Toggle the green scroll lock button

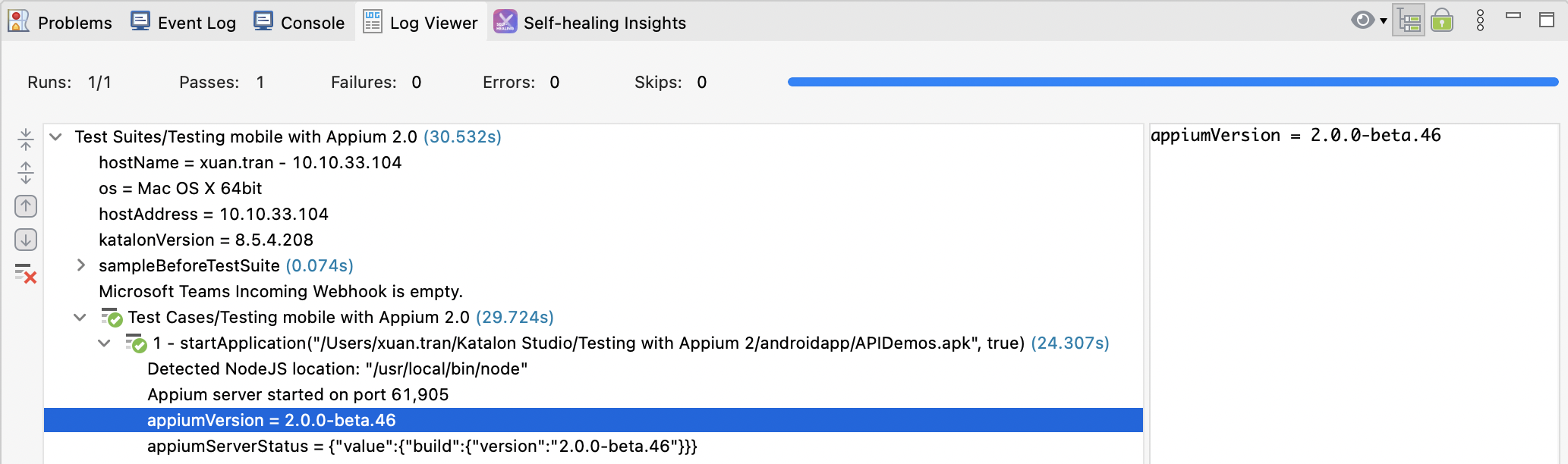1442,20
